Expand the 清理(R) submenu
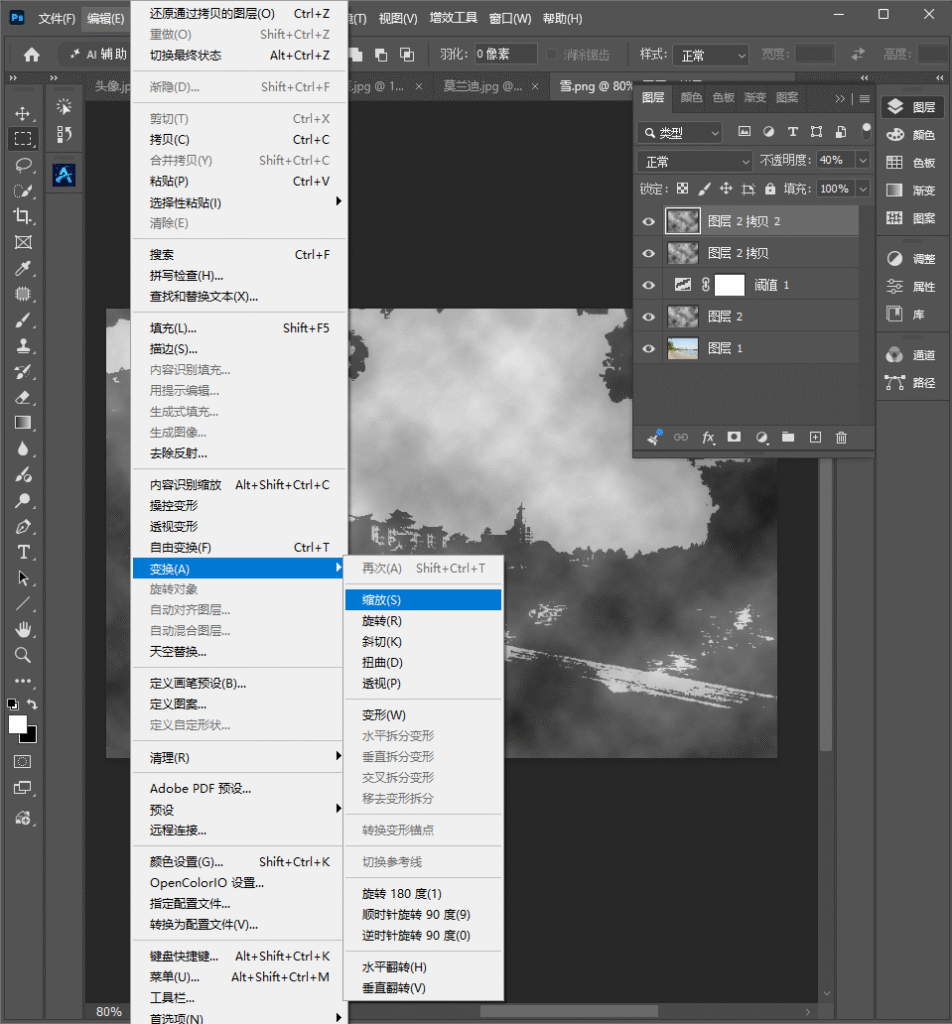Image resolution: width=952 pixels, height=1024 pixels. (238, 758)
